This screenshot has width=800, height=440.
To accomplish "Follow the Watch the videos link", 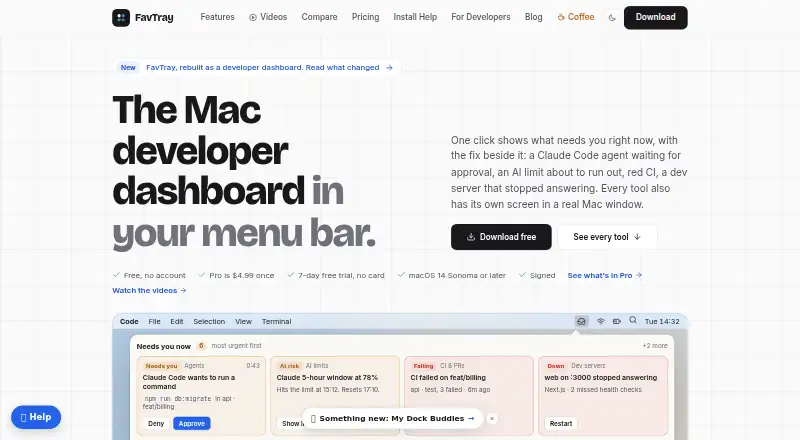I will pyautogui.click(x=149, y=290).
